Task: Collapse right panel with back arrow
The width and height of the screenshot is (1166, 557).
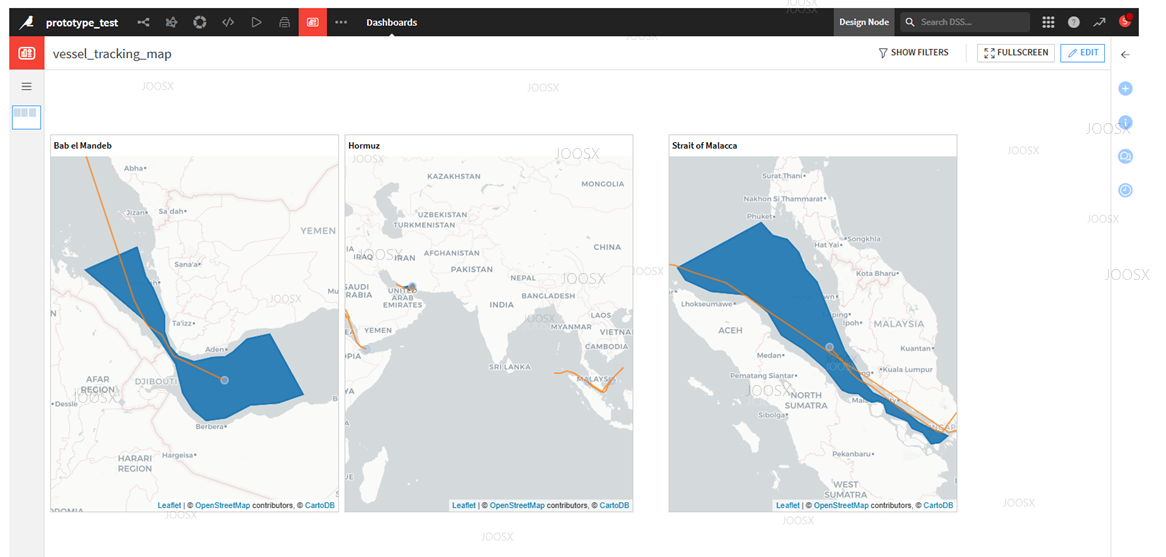Action: click(1125, 54)
